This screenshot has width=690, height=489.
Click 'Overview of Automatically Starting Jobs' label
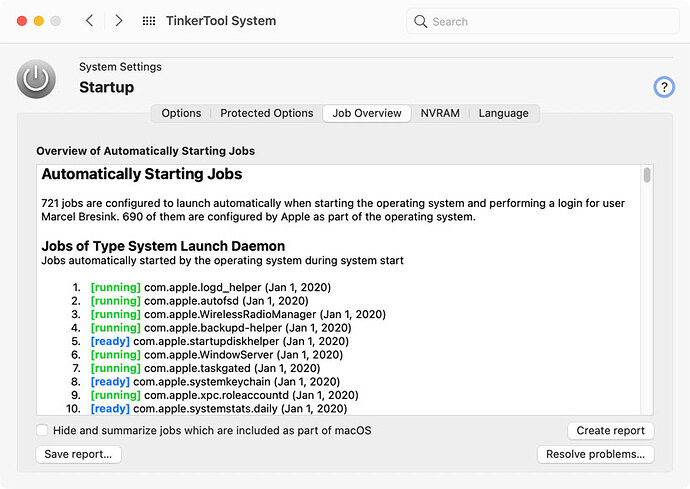(146, 151)
